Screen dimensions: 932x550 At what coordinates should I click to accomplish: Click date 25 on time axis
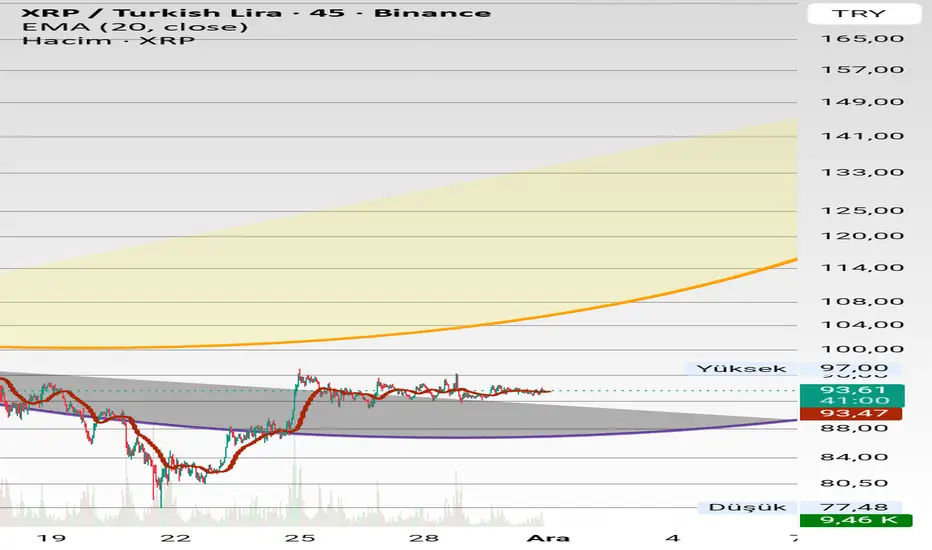tap(300, 538)
